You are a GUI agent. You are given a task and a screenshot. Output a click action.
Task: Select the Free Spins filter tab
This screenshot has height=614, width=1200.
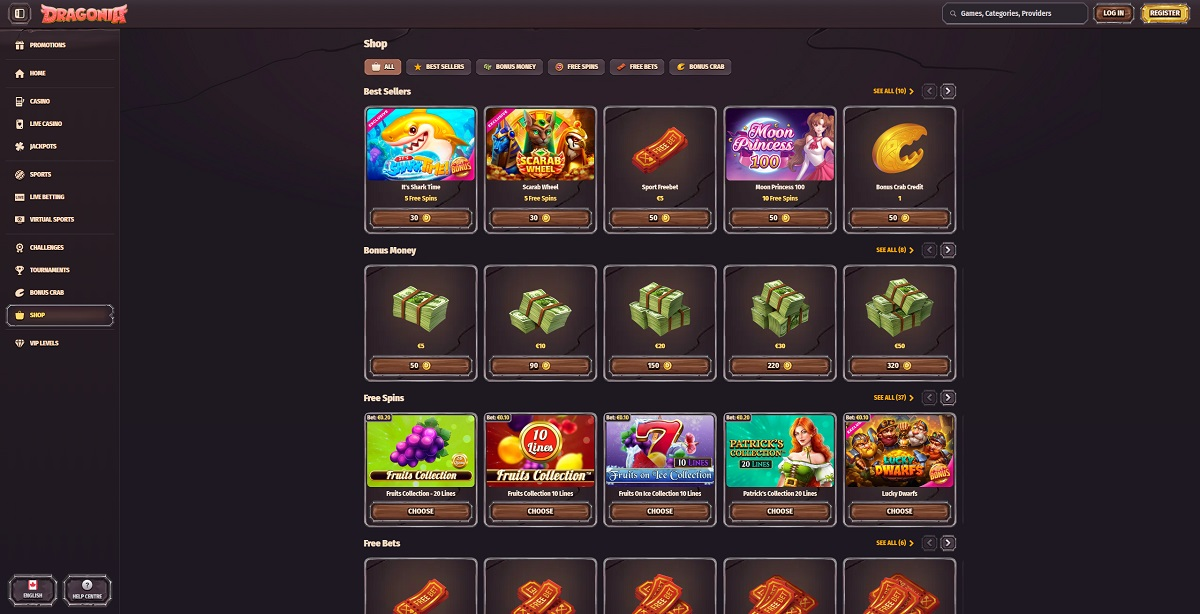577,67
